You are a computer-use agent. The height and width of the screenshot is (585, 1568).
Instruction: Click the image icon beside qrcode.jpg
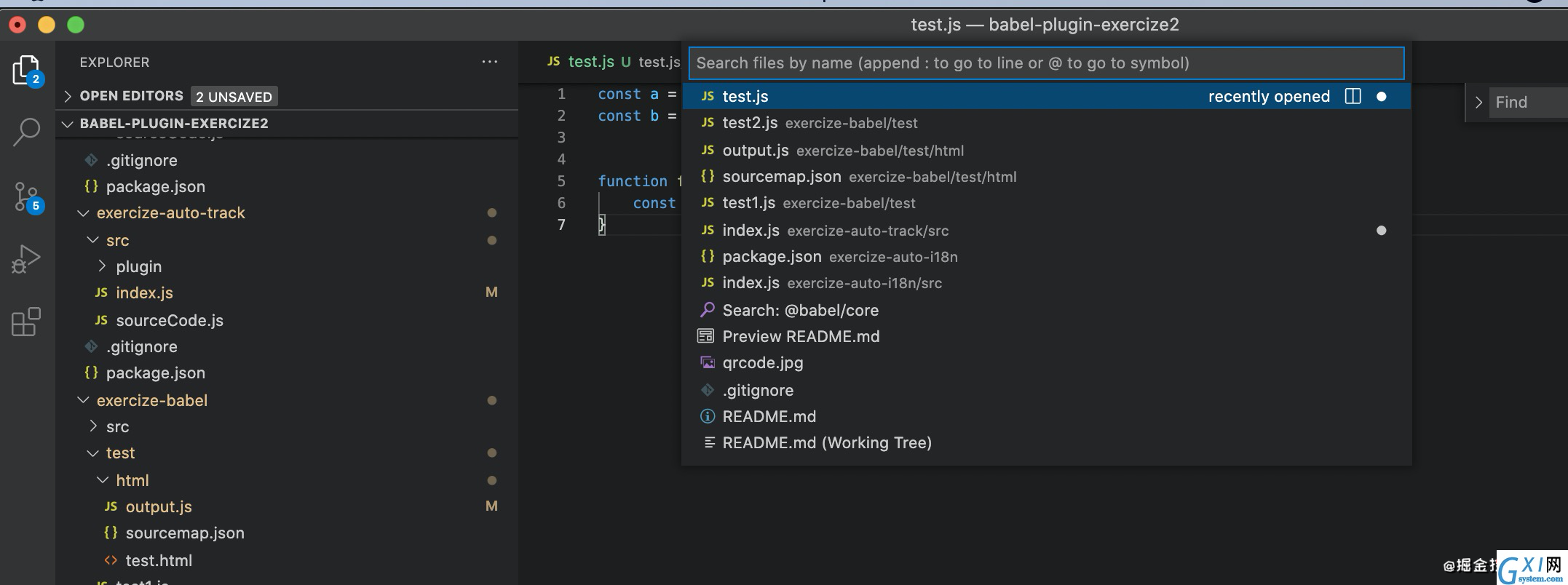coord(707,362)
